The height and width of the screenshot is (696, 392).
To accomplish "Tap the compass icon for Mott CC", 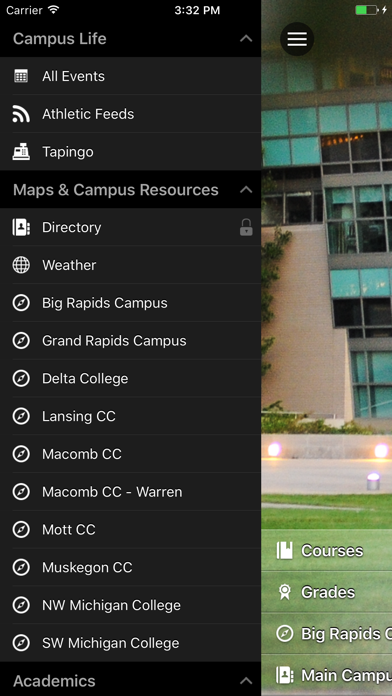I will tap(21, 530).
